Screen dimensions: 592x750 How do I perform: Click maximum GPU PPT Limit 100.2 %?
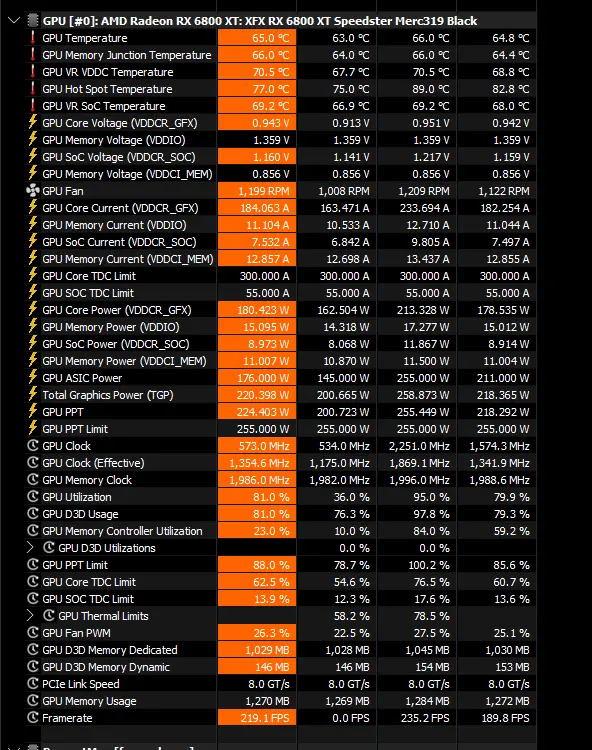(x=429, y=564)
